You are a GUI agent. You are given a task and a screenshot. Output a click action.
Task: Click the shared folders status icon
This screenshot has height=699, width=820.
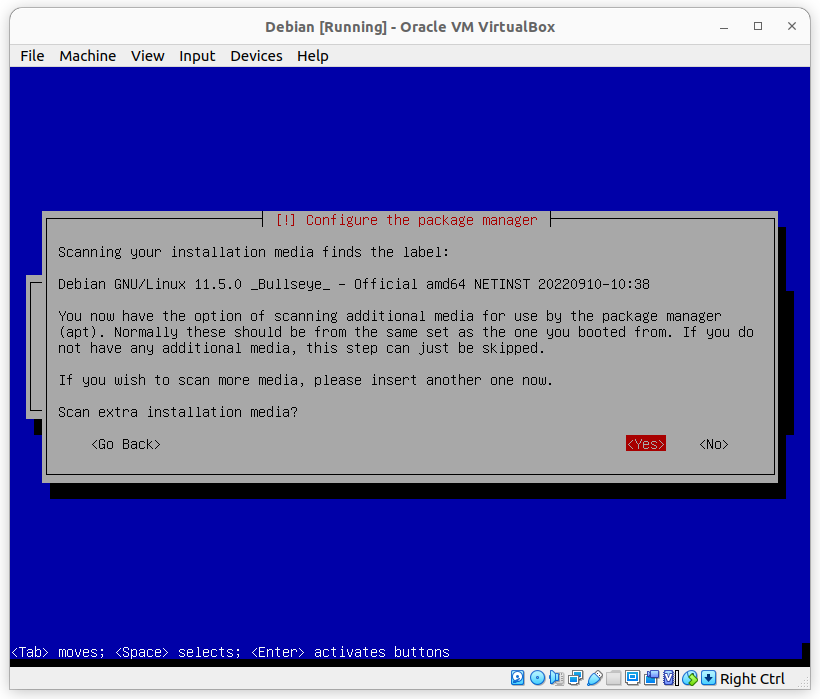tap(613, 678)
